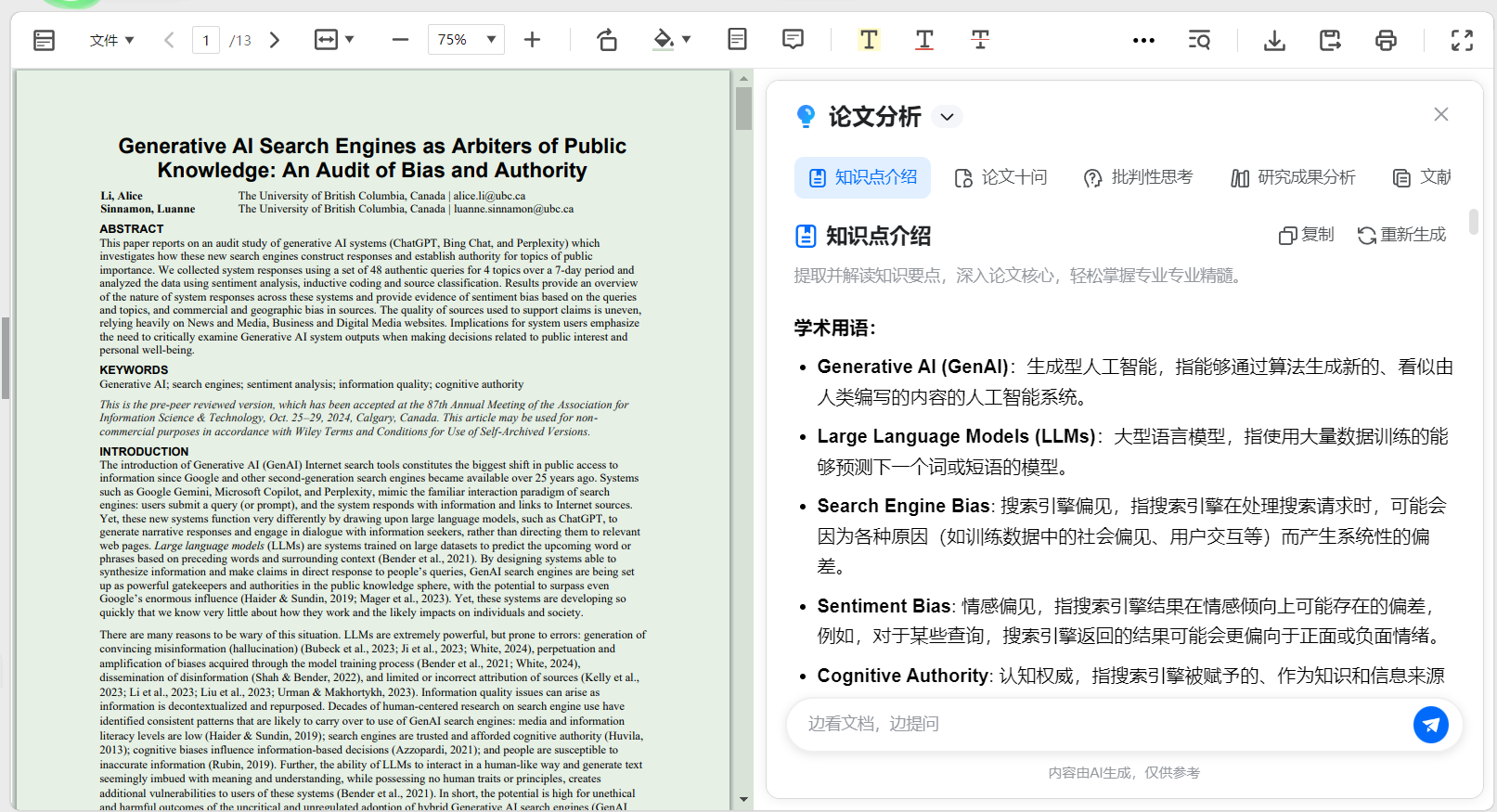This screenshot has height=812, width=1497.
Task: Zoom in with the plus button
Action: click(532, 40)
